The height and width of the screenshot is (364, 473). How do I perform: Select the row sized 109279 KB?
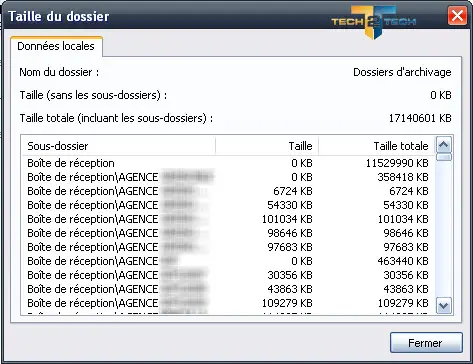pyautogui.click(x=228, y=303)
